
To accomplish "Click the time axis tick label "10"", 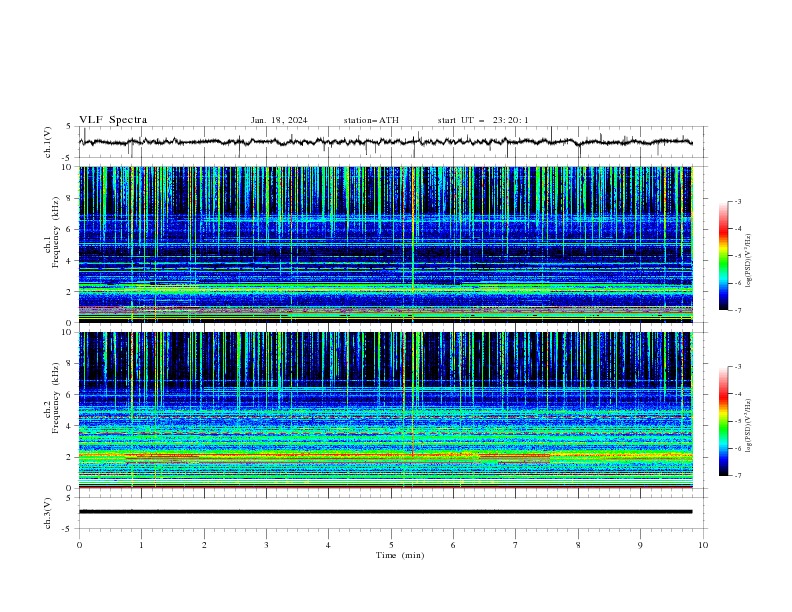I will tap(703, 545).
